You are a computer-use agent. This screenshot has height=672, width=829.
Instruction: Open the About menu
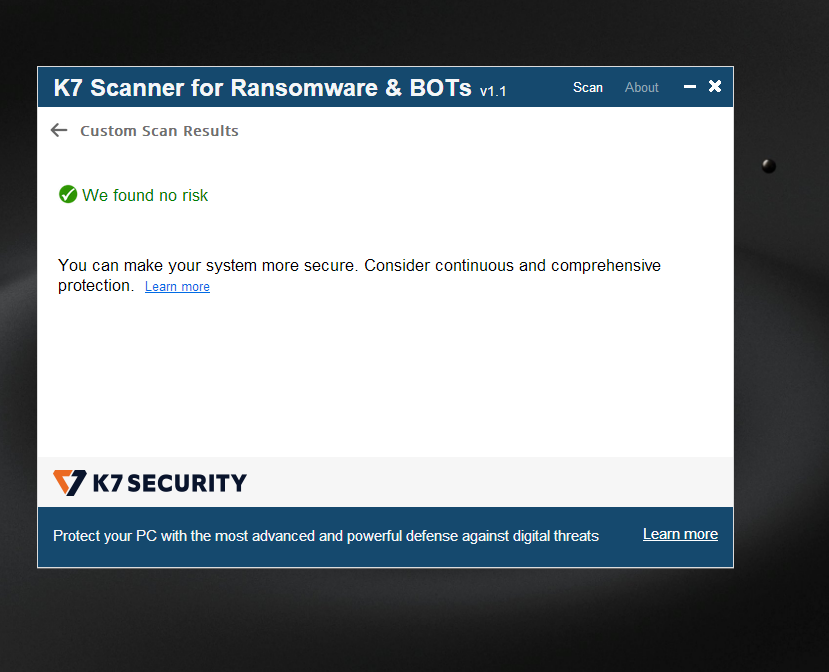tap(641, 88)
